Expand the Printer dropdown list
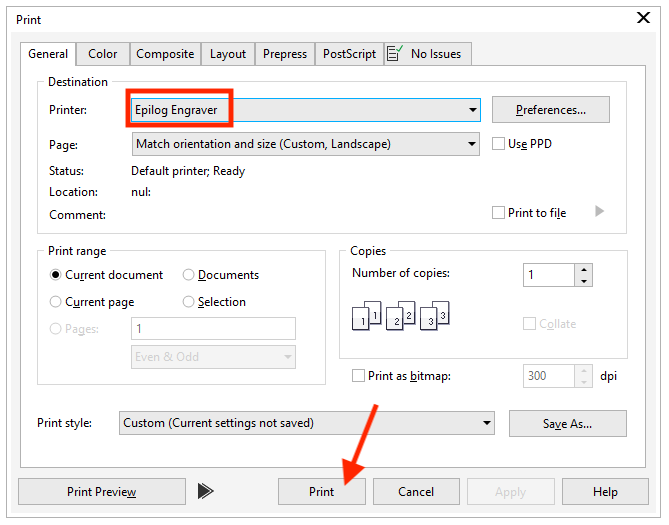Viewport: 669px width, 525px height. point(472,110)
